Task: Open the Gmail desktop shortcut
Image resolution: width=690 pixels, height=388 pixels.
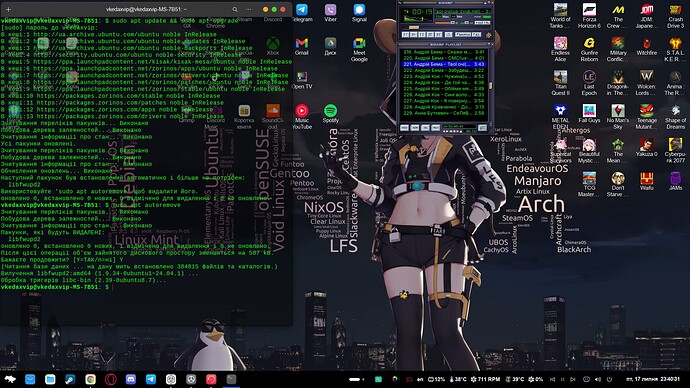Action: tap(302, 46)
